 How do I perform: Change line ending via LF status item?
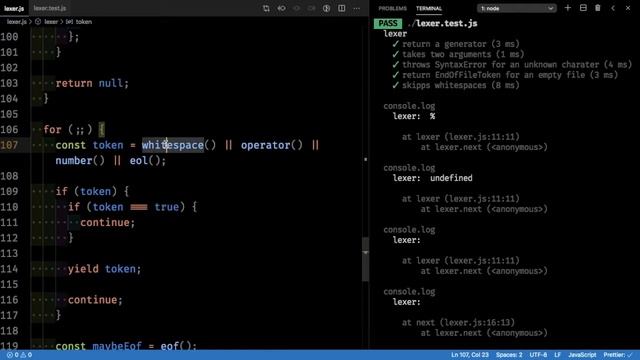[558, 355]
